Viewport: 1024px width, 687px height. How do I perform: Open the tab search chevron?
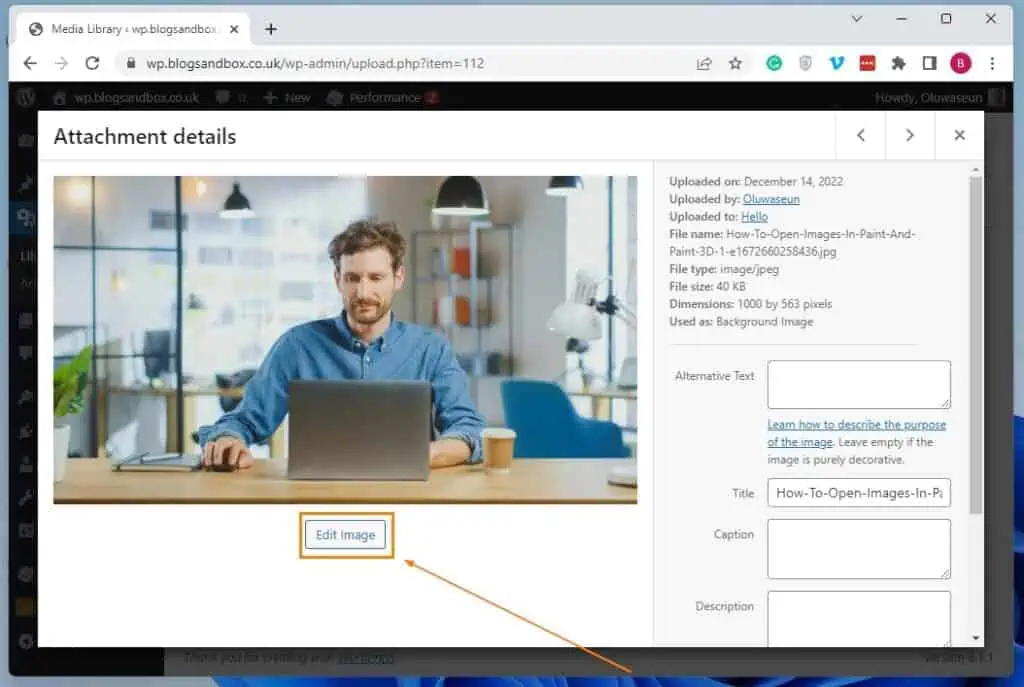[x=857, y=19]
